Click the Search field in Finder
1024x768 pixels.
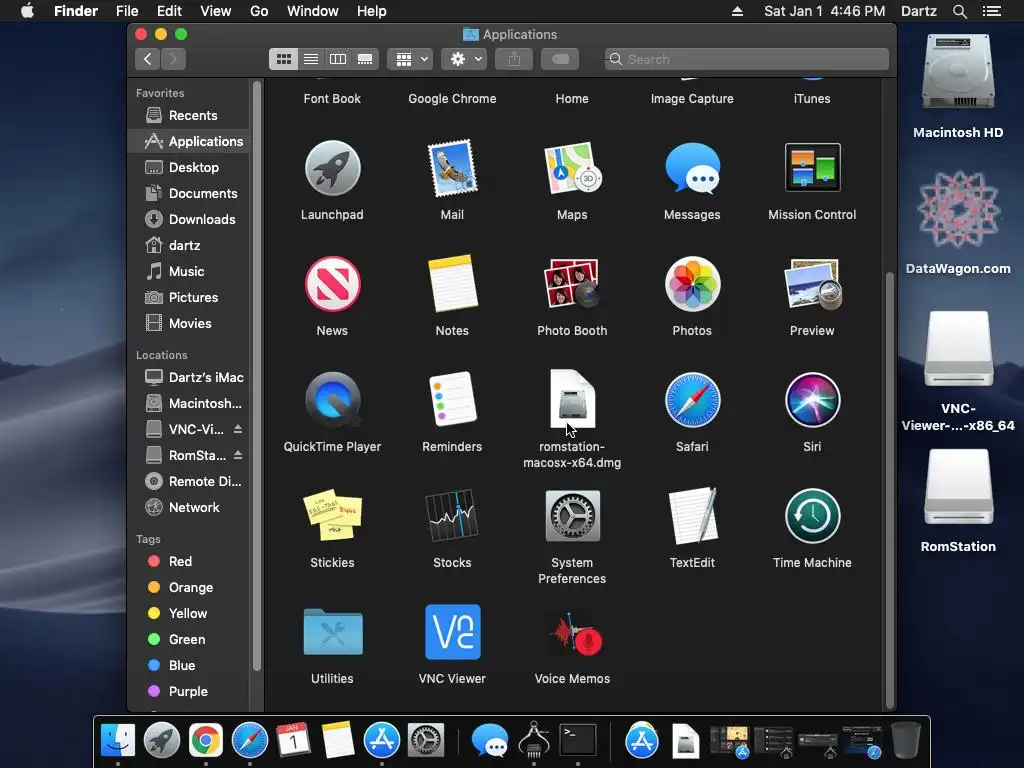point(746,59)
